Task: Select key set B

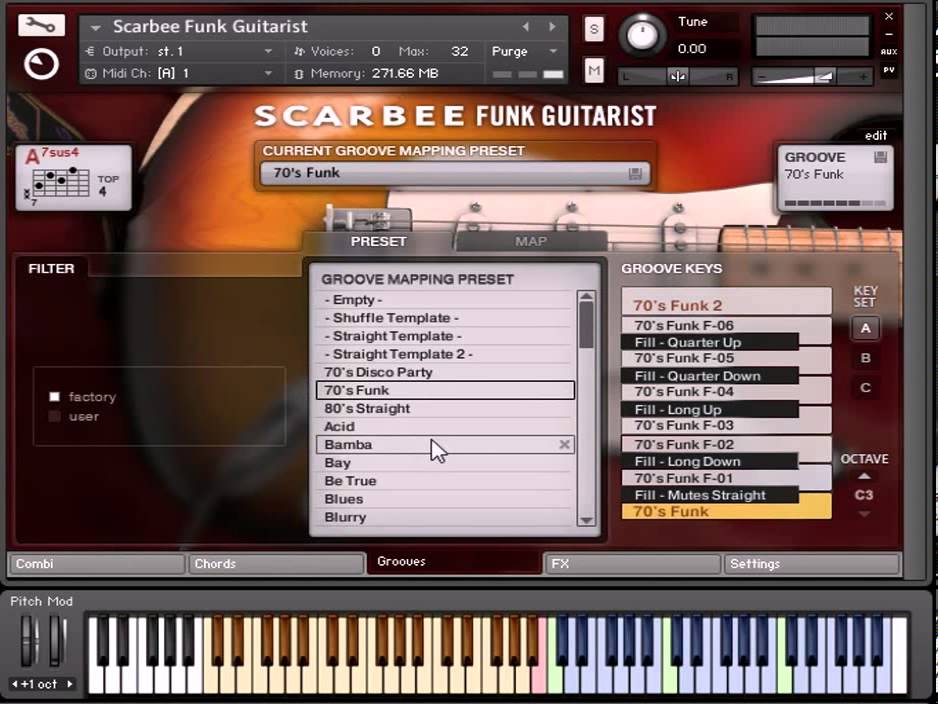Action: tap(865, 358)
